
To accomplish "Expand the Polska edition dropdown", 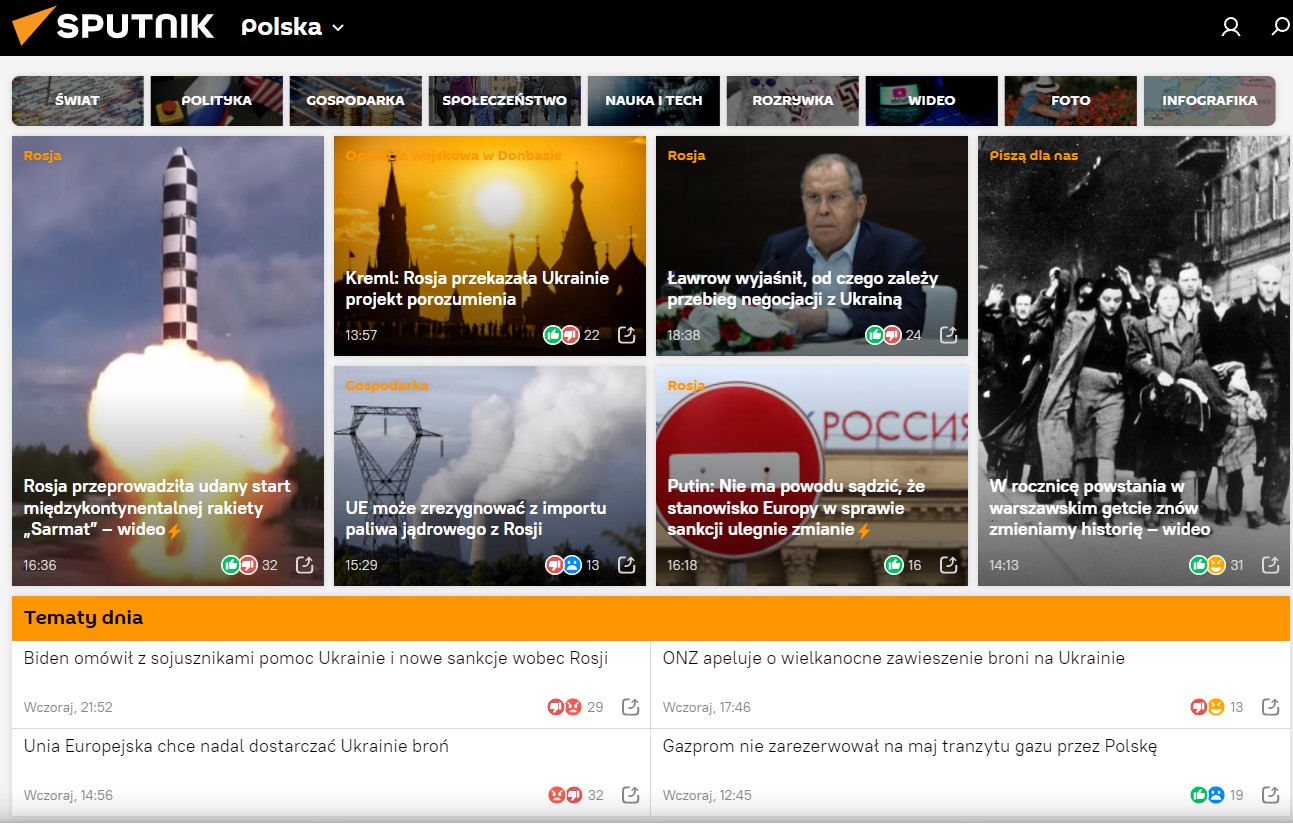I will point(292,27).
